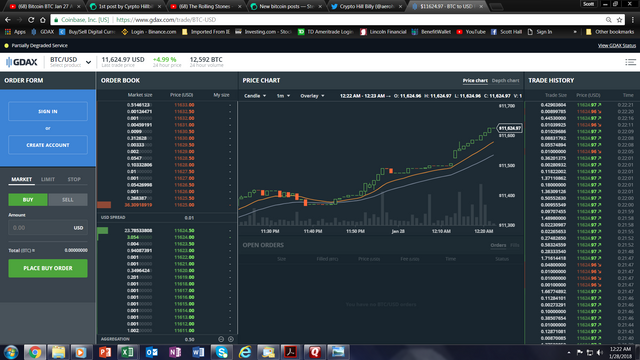Switch to Price chart view
This screenshot has width=640, height=360.
[475, 80]
